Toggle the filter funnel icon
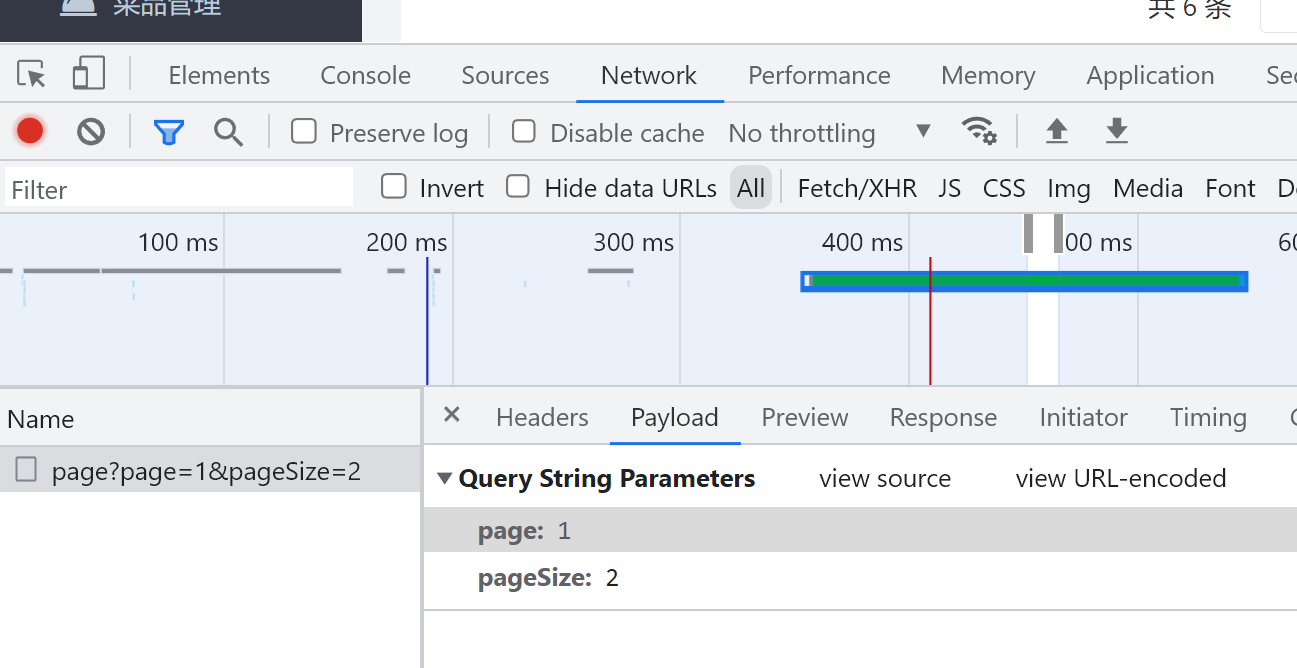The height and width of the screenshot is (668, 1297). pyautogui.click(x=169, y=131)
